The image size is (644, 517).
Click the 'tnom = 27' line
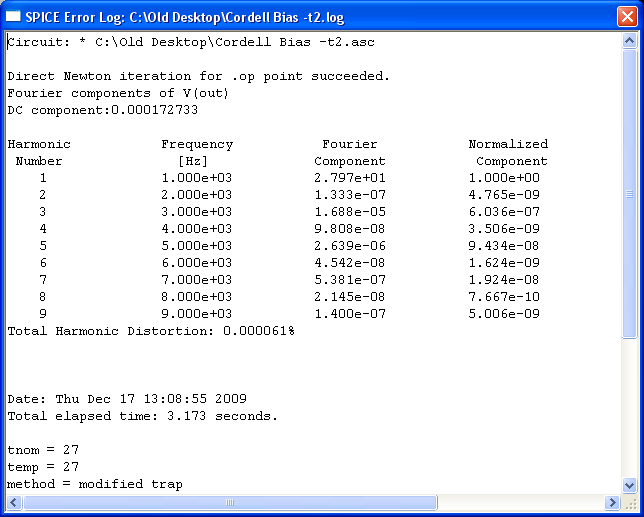(x=43, y=450)
